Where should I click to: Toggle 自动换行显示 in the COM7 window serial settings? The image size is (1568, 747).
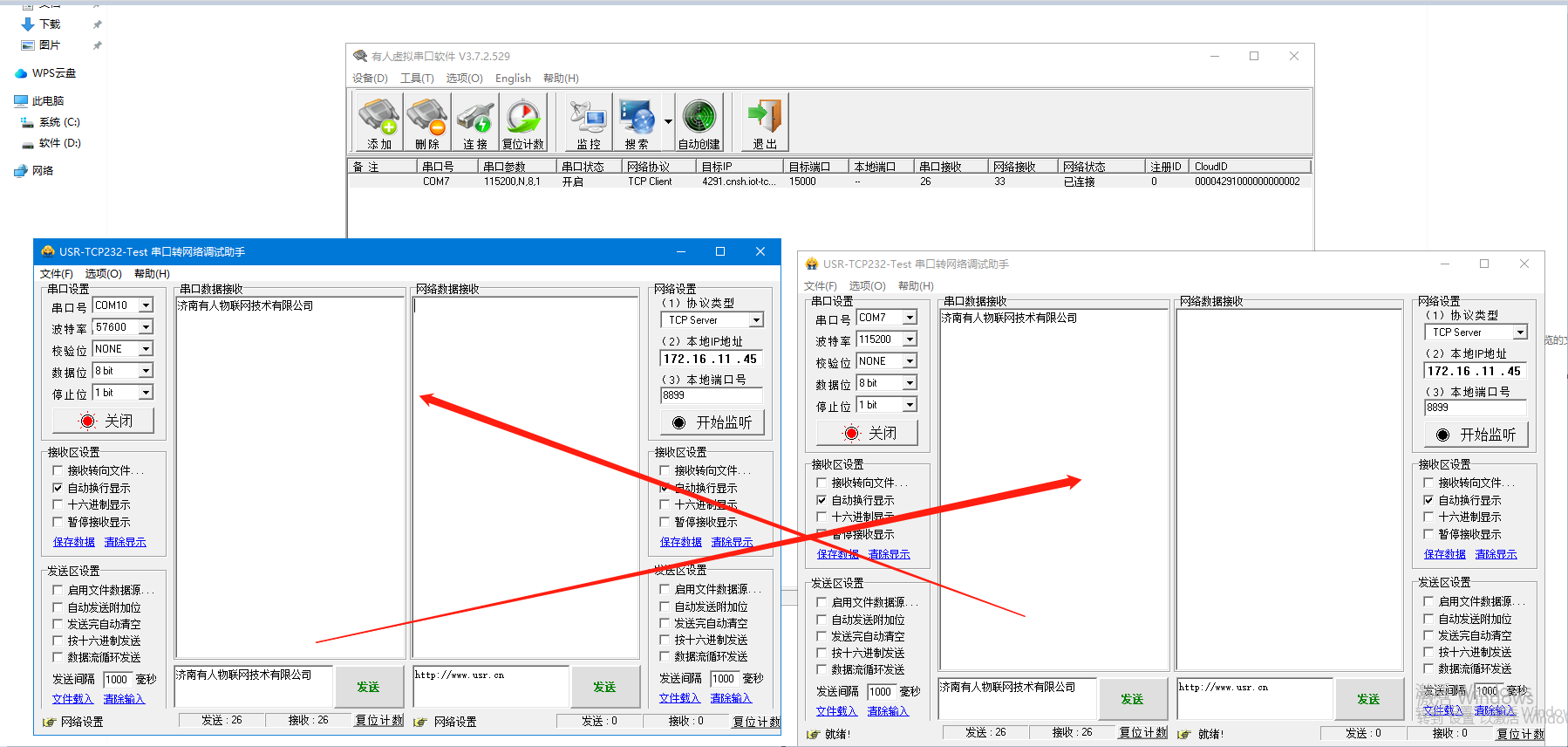click(x=821, y=501)
